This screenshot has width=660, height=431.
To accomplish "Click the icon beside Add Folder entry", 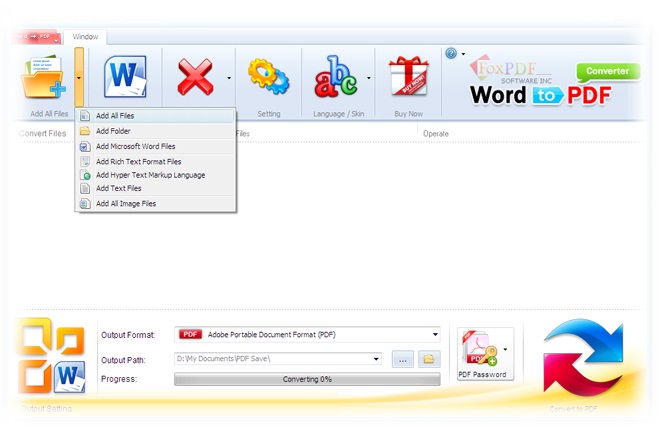I will (85, 131).
